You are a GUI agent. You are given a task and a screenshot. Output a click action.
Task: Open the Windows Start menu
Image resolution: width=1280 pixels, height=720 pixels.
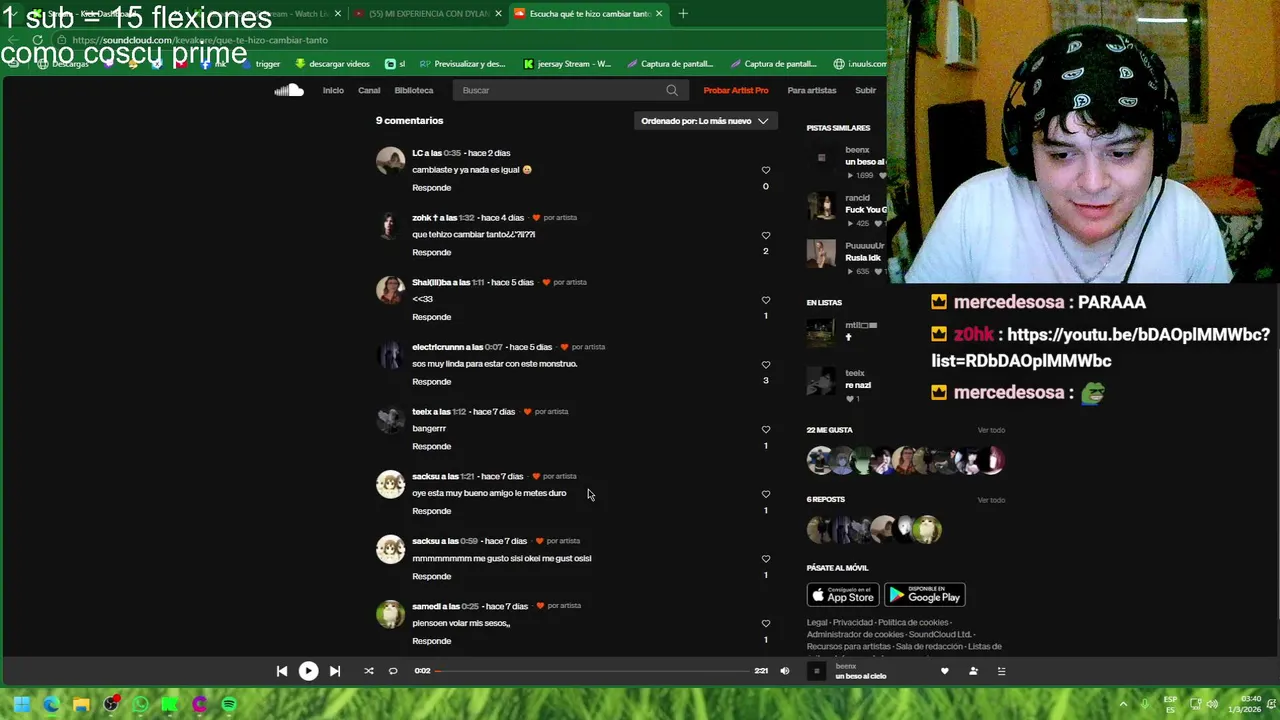coord(22,704)
